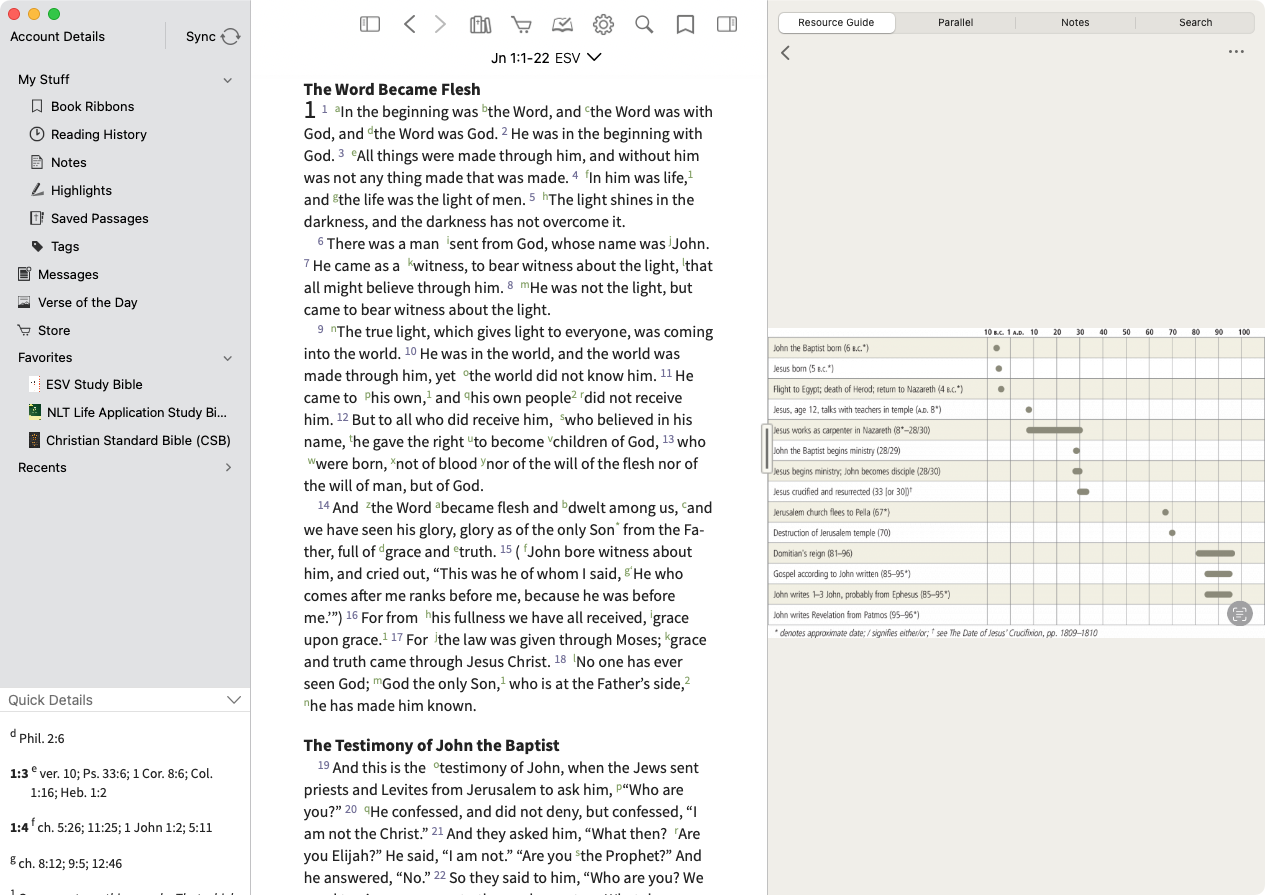The image size is (1265, 895).
Task: Open Book Ribbons in sidebar
Action: pos(92,106)
